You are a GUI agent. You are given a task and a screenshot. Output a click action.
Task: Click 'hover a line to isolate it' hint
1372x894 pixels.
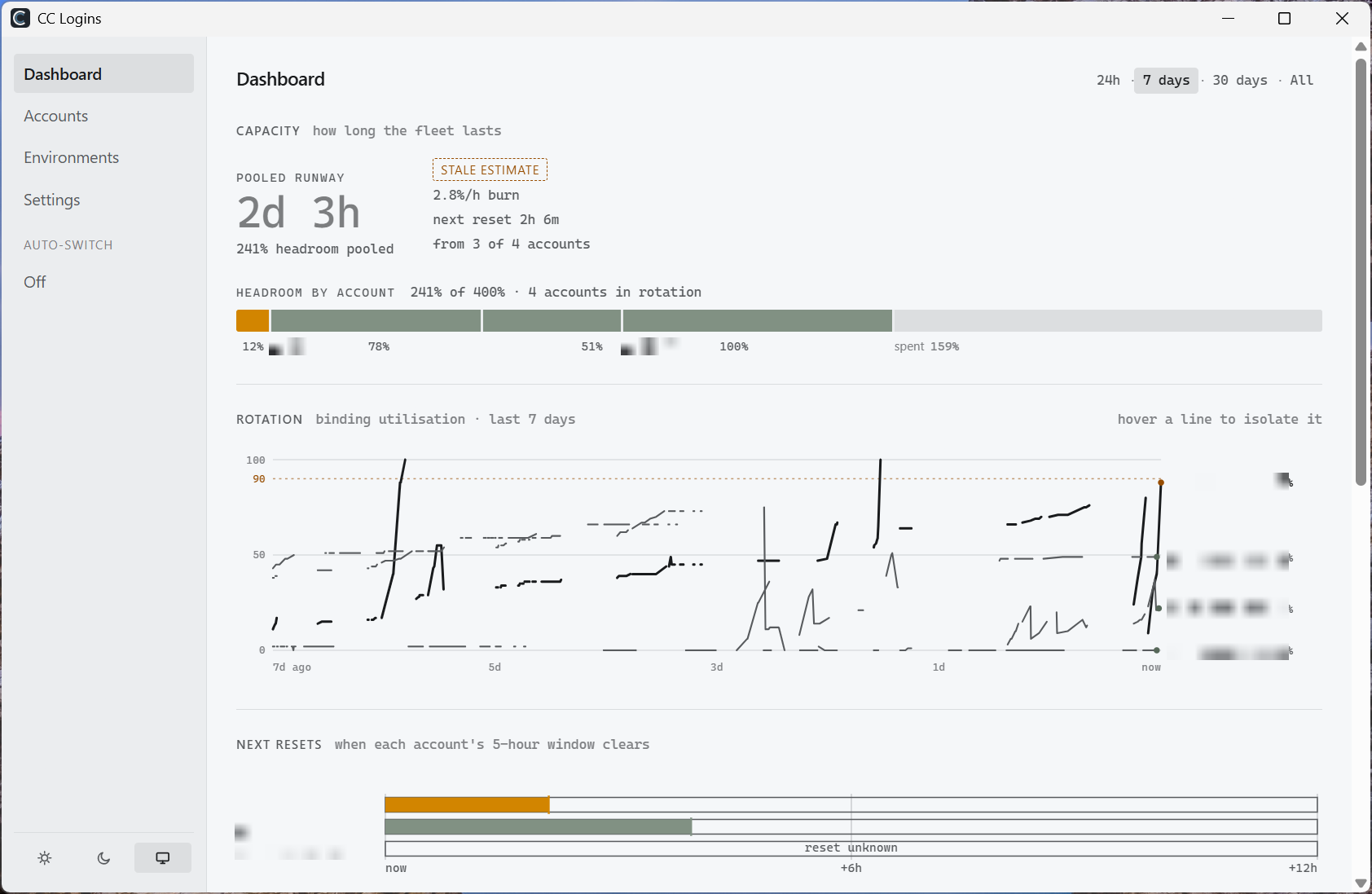1220,419
